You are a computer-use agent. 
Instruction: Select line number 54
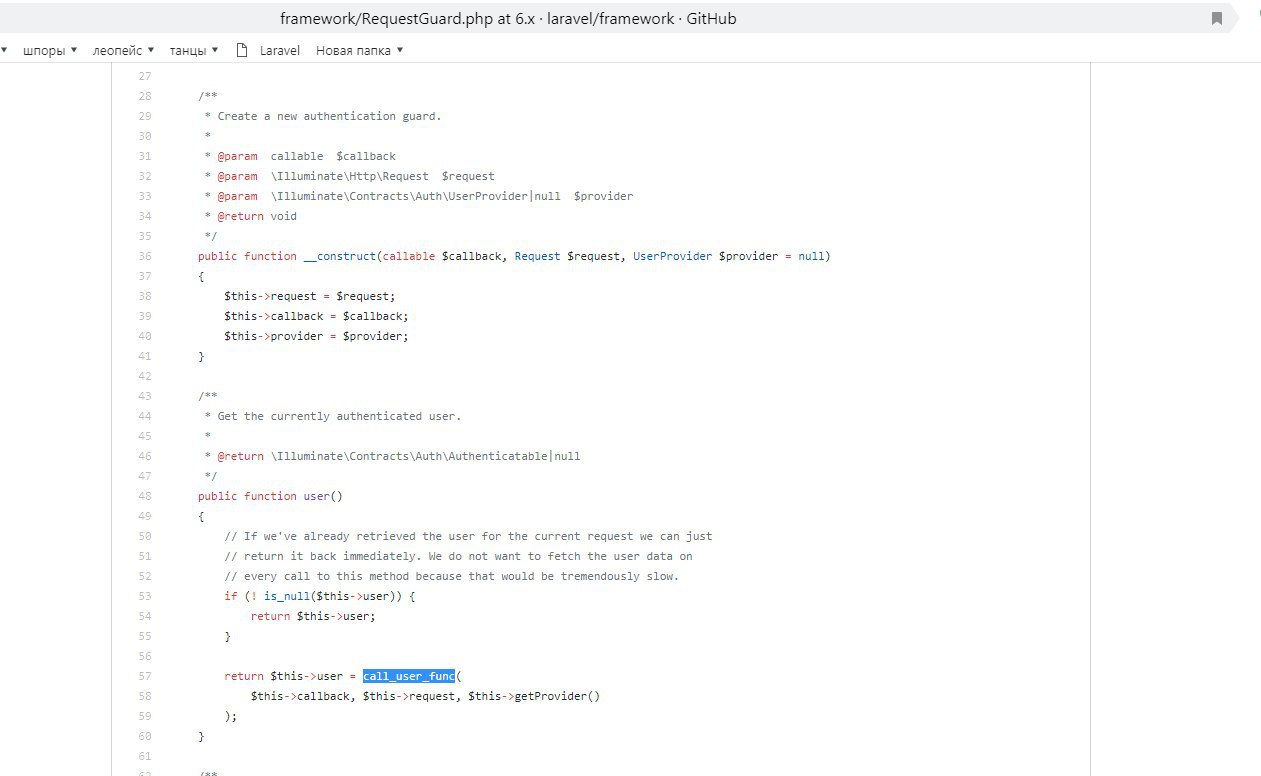pyautogui.click(x=144, y=616)
